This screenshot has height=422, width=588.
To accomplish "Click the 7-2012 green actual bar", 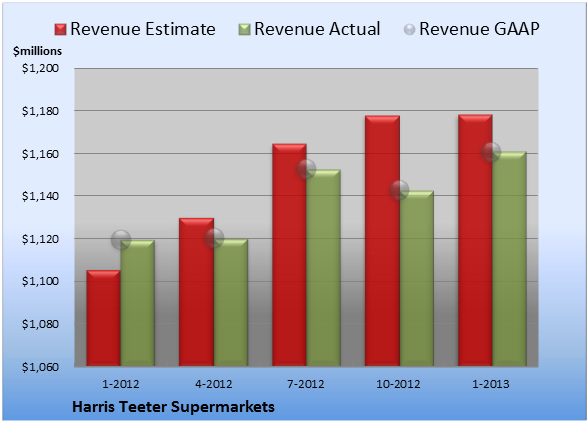I will click(x=323, y=268).
